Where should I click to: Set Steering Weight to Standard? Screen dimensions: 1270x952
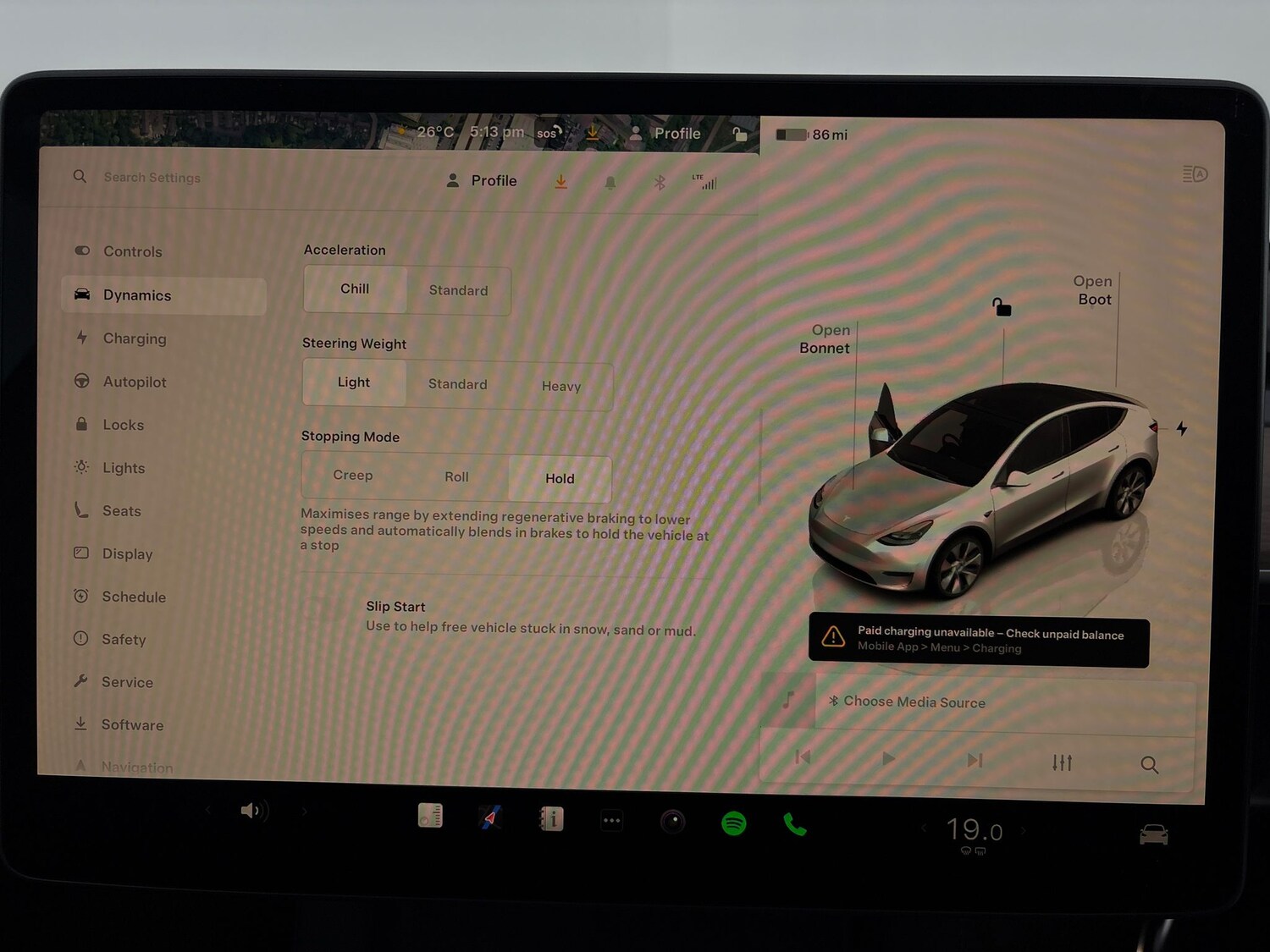coord(457,384)
